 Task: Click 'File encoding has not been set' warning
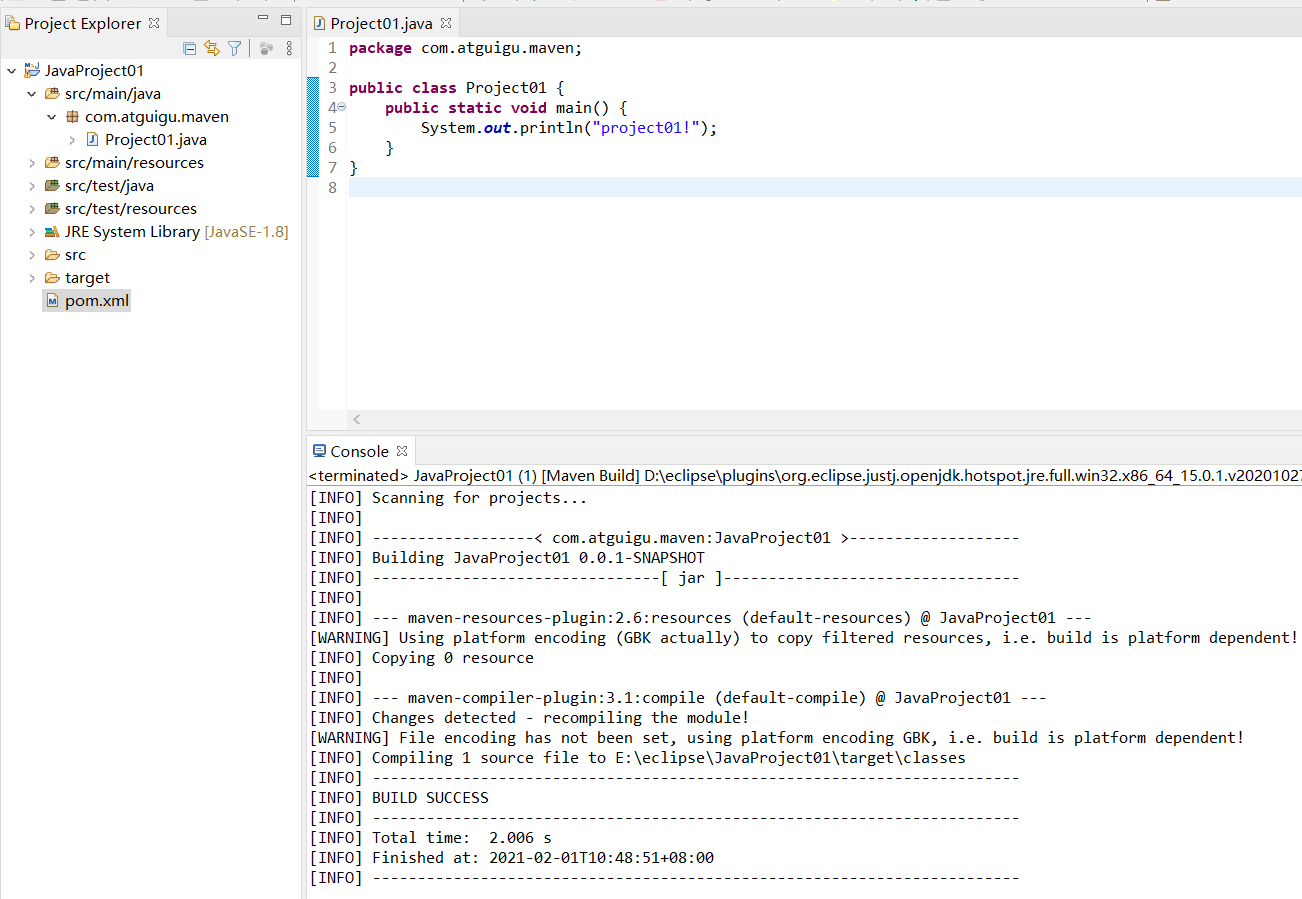[x=777, y=737]
